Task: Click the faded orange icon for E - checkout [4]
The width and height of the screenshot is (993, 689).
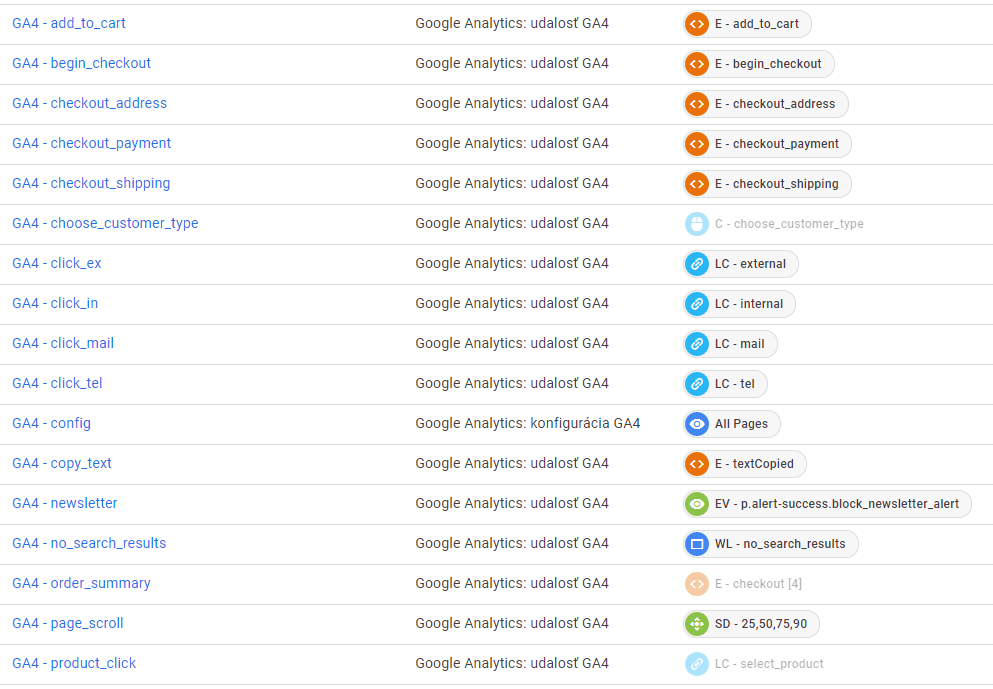Action: [x=697, y=584]
